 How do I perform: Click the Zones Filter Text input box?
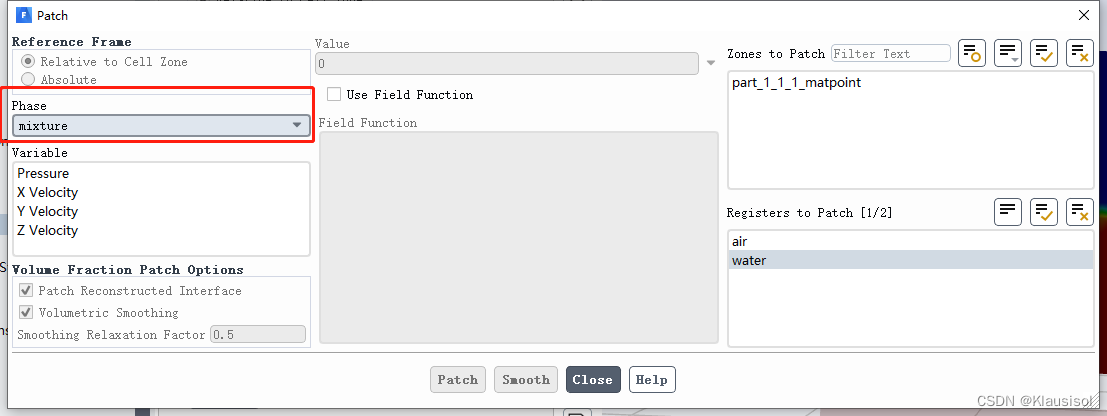click(890, 53)
